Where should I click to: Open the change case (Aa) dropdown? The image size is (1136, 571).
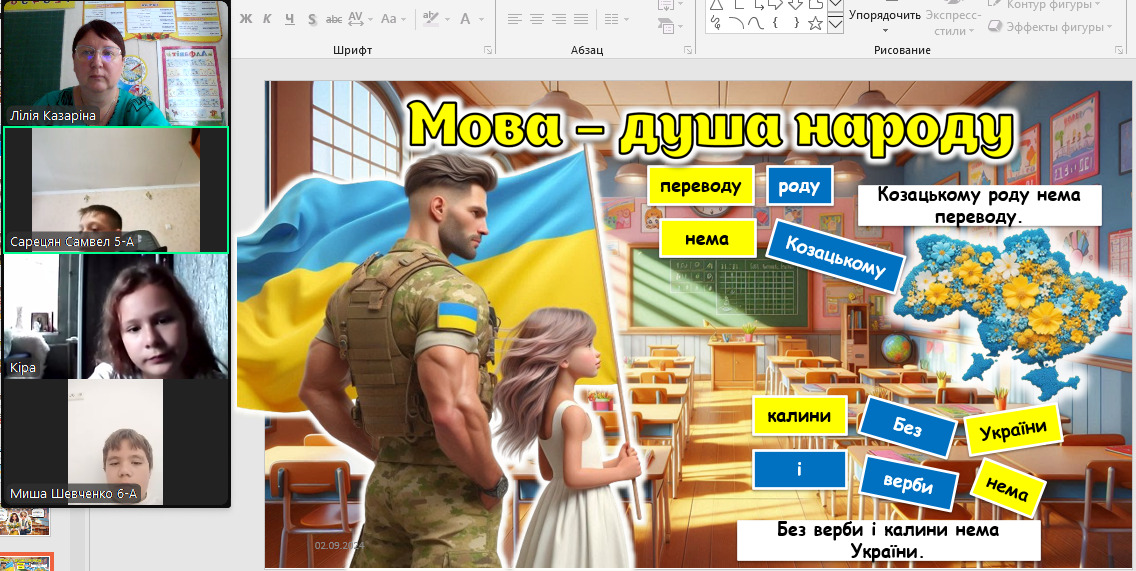tap(393, 19)
